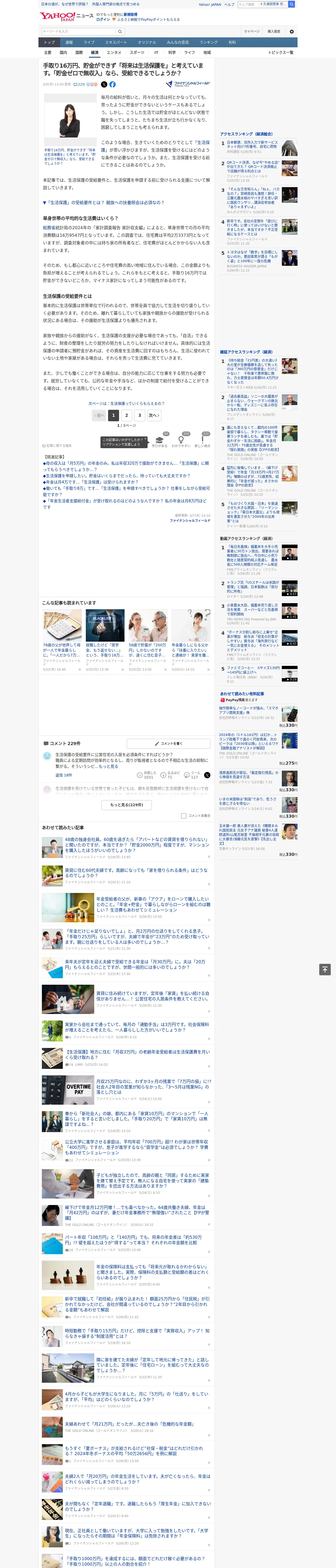
Task: Open ▼「生活保護」の受給要件とは link
Action: 104,203
